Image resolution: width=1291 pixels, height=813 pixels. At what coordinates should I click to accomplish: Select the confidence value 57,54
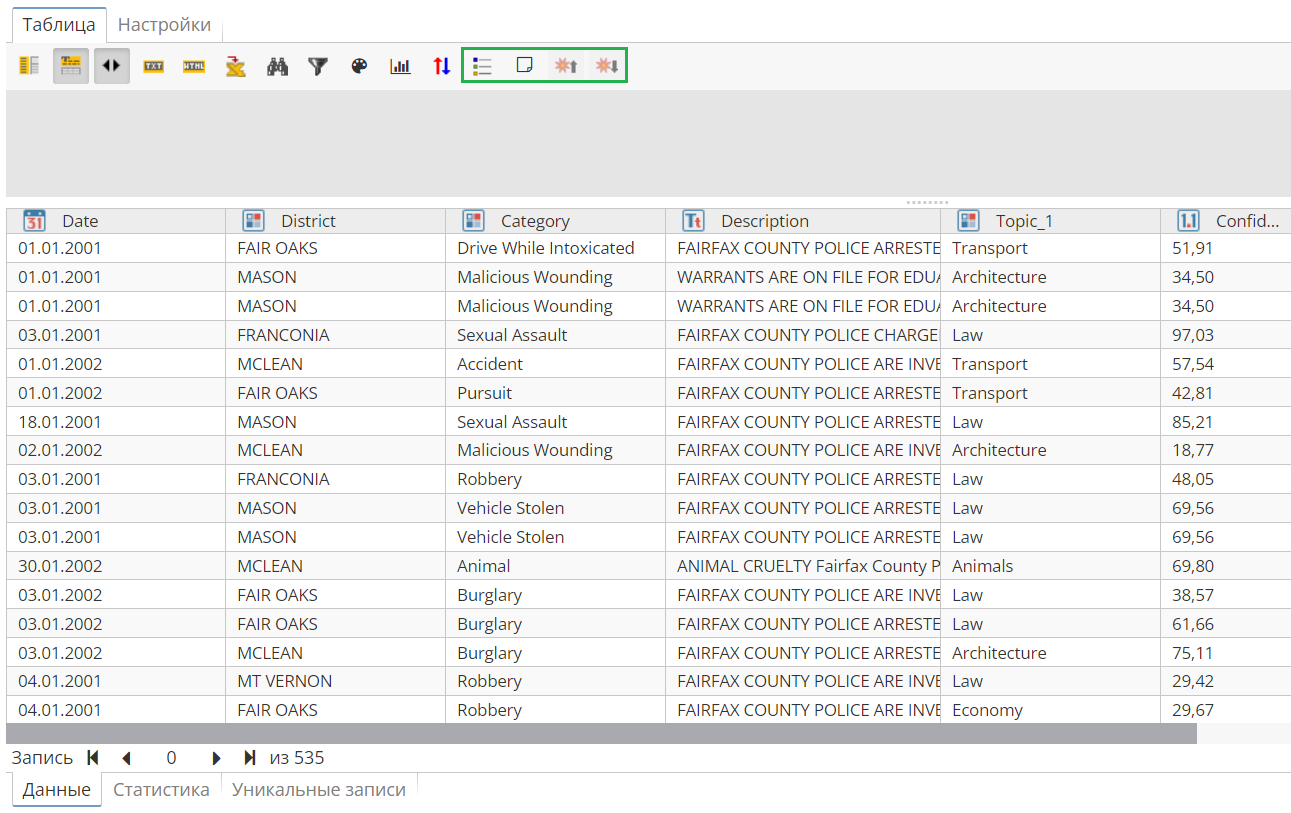point(1226,364)
